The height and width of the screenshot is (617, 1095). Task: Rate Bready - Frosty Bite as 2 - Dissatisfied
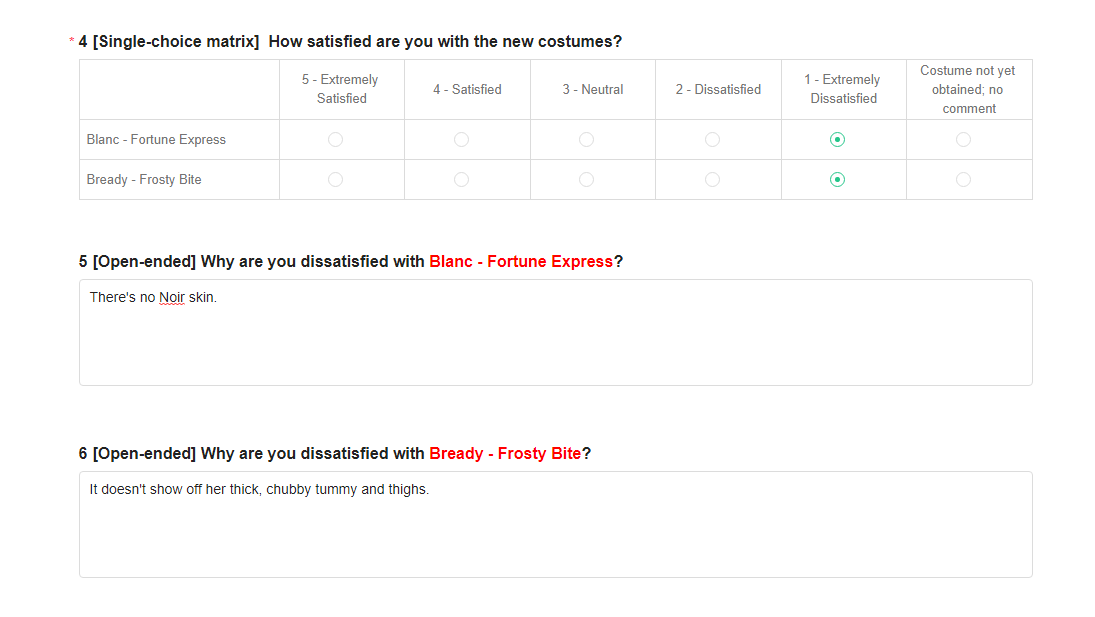(712, 180)
